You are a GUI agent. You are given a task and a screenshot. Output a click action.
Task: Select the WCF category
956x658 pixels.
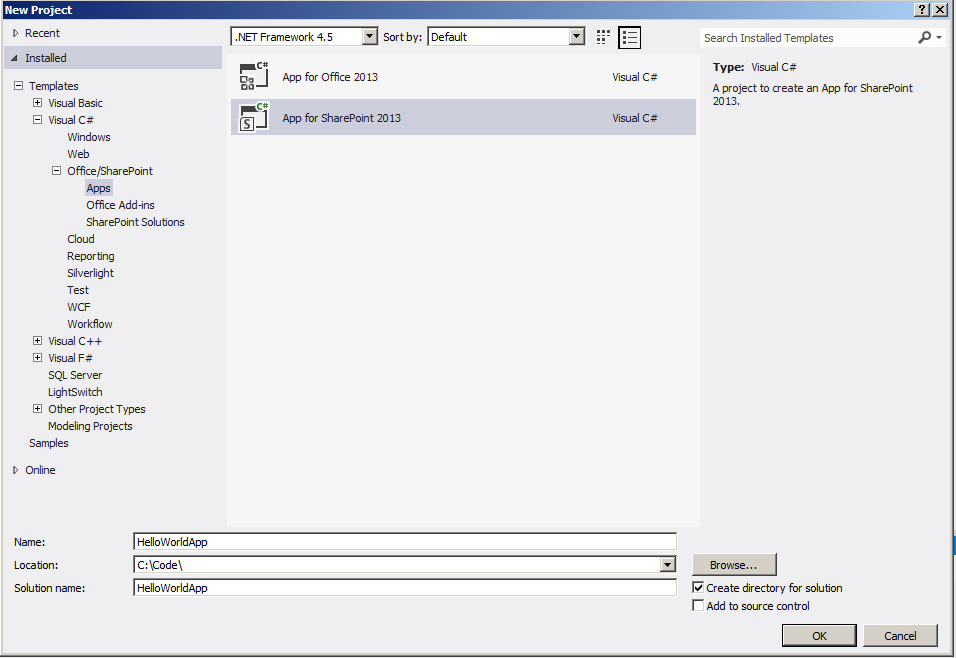click(79, 307)
